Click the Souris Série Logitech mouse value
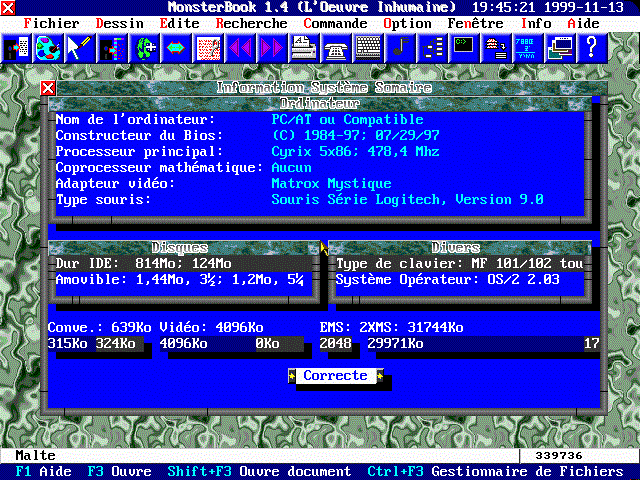The height and width of the screenshot is (480, 640). tap(407, 200)
